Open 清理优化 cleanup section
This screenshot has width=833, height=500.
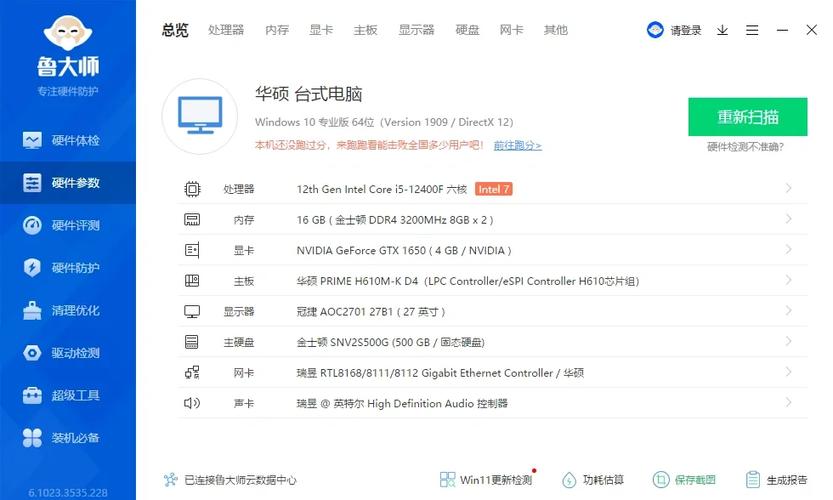67,310
